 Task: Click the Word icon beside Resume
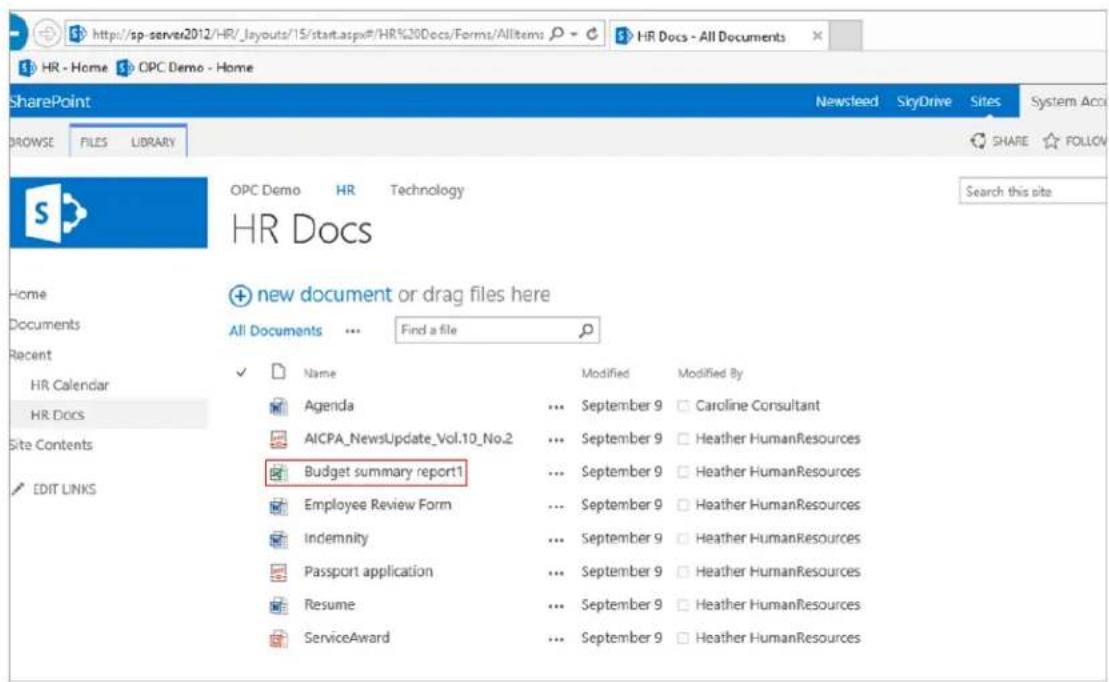pyautogui.click(x=279, y=606)
